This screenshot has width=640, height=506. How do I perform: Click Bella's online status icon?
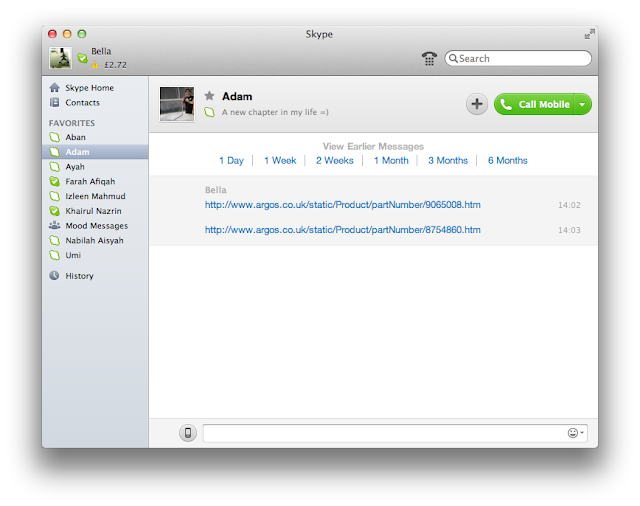pos(82,58)
